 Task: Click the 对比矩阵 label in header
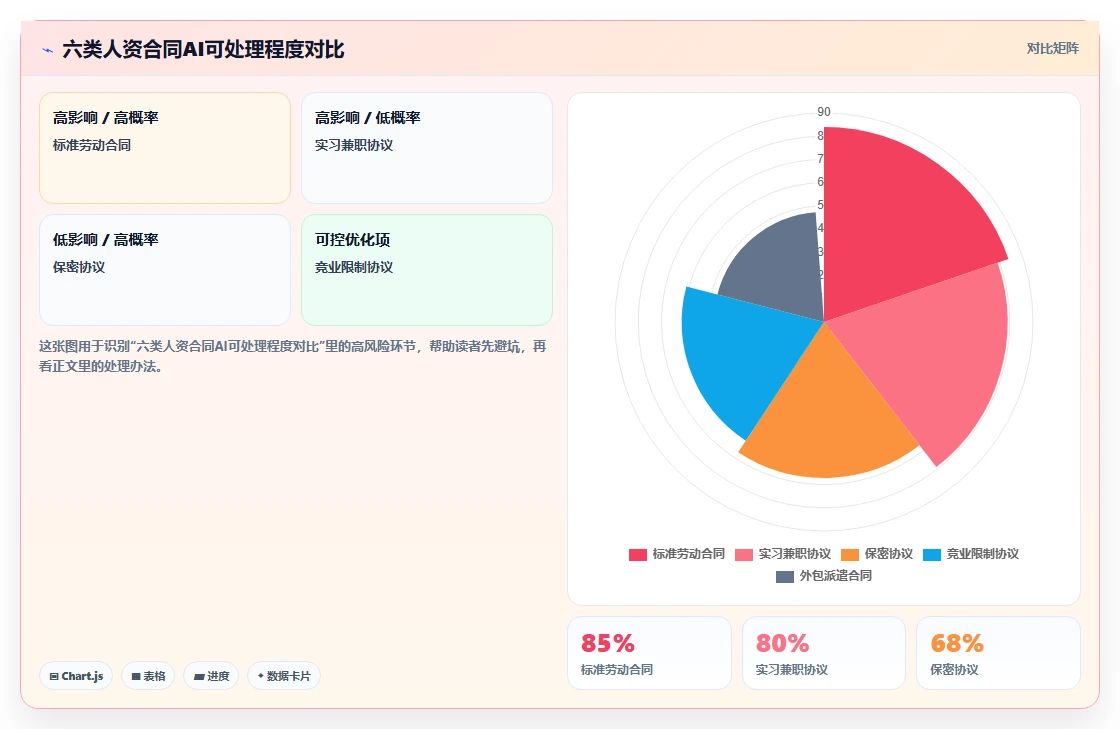[1053, 49]
